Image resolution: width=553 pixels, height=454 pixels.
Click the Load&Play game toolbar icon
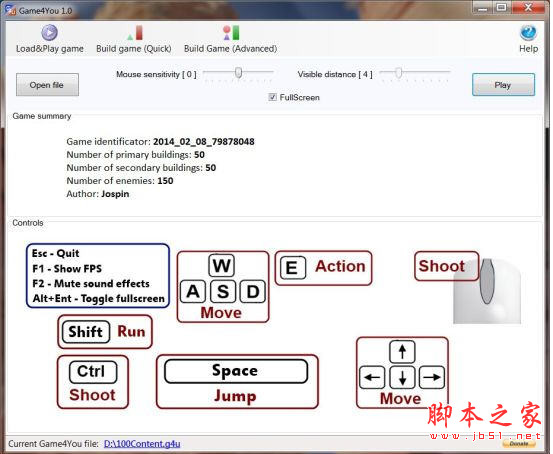[x=50, y=33]
